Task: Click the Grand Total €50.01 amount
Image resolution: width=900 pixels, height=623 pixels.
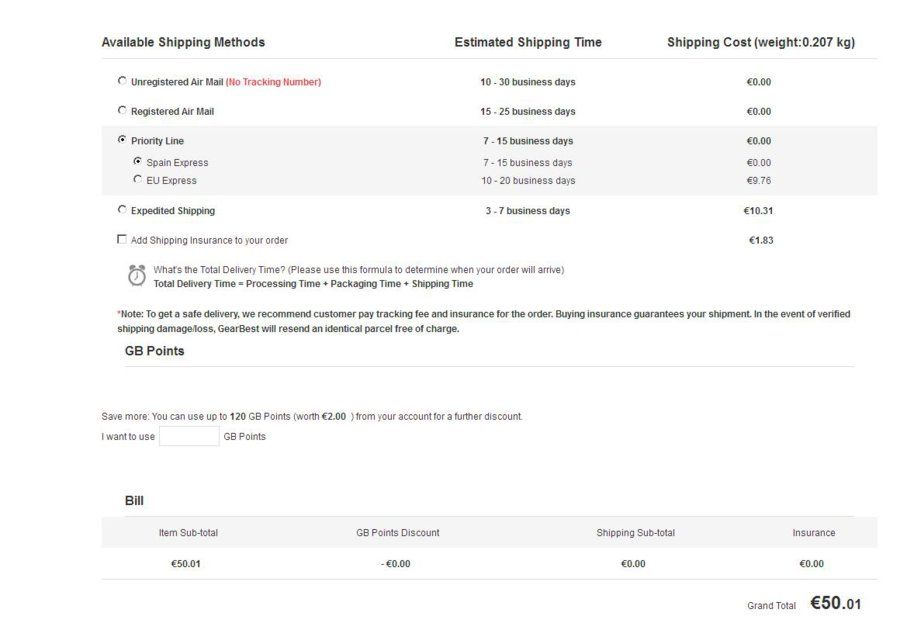Action: click(x=836, y=603)
